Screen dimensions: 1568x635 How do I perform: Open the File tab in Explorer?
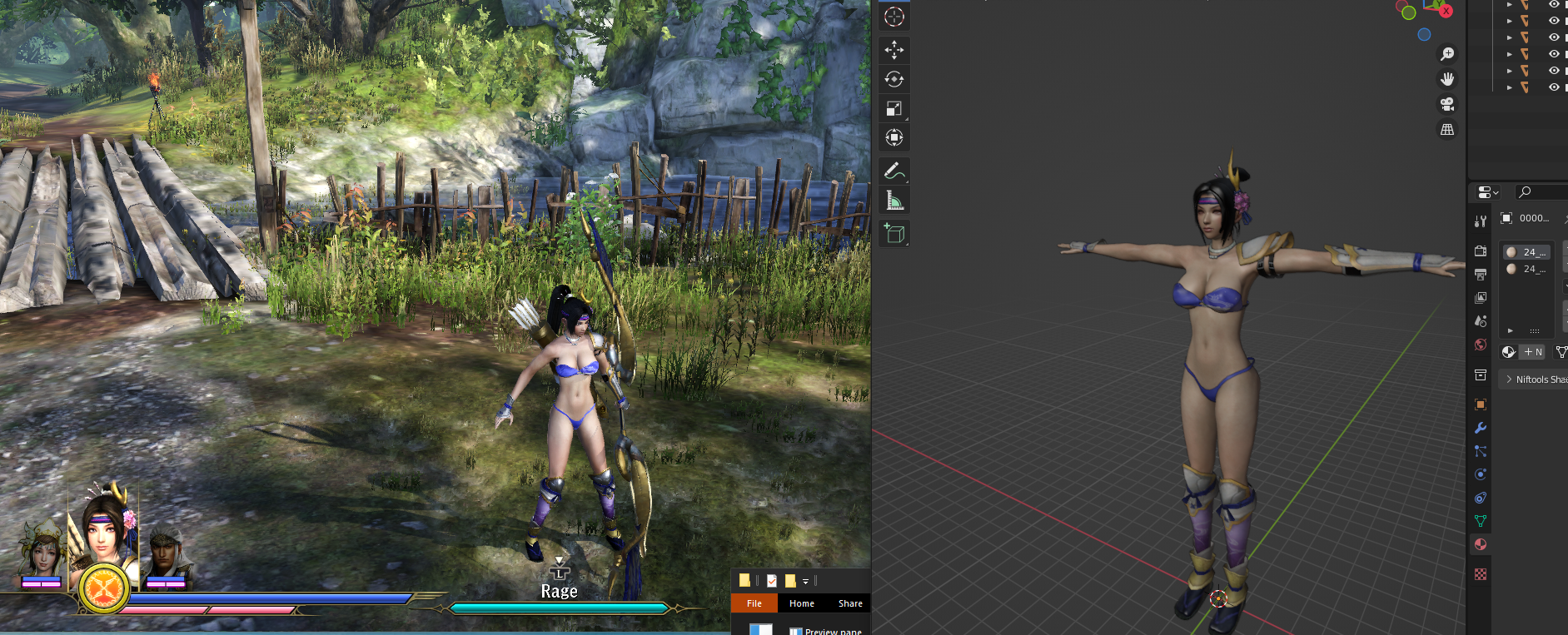(754, 603)
